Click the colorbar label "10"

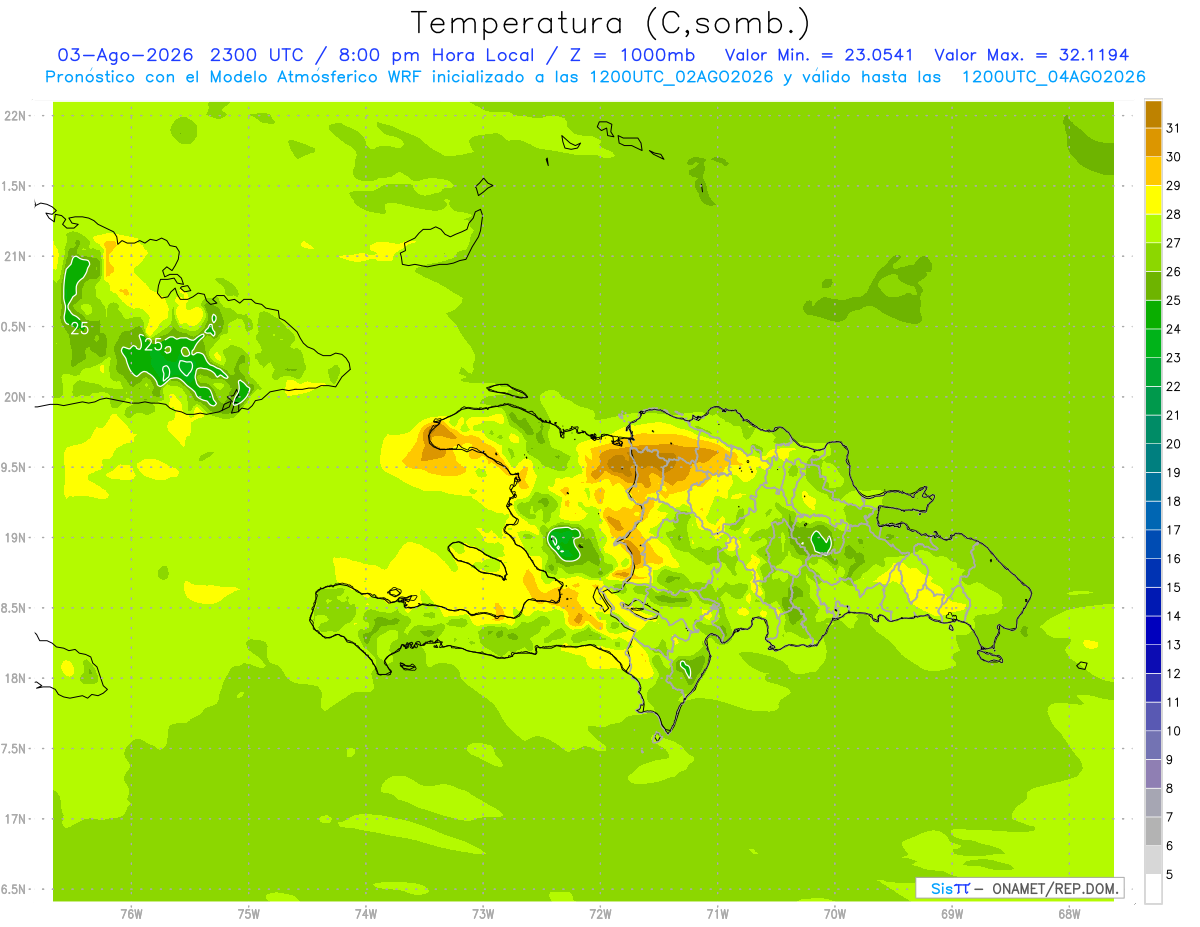1174,731
